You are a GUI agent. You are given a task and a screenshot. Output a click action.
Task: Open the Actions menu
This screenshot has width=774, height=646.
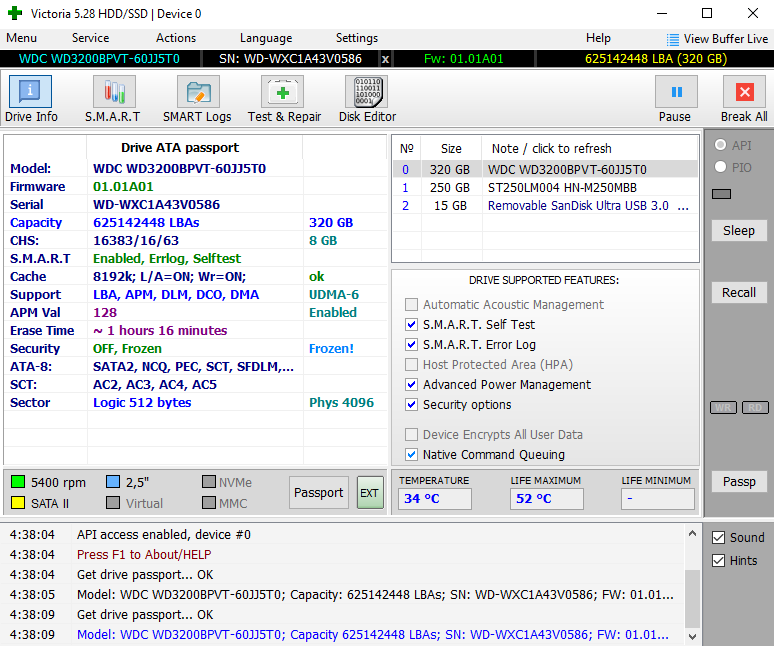(176, 38)
